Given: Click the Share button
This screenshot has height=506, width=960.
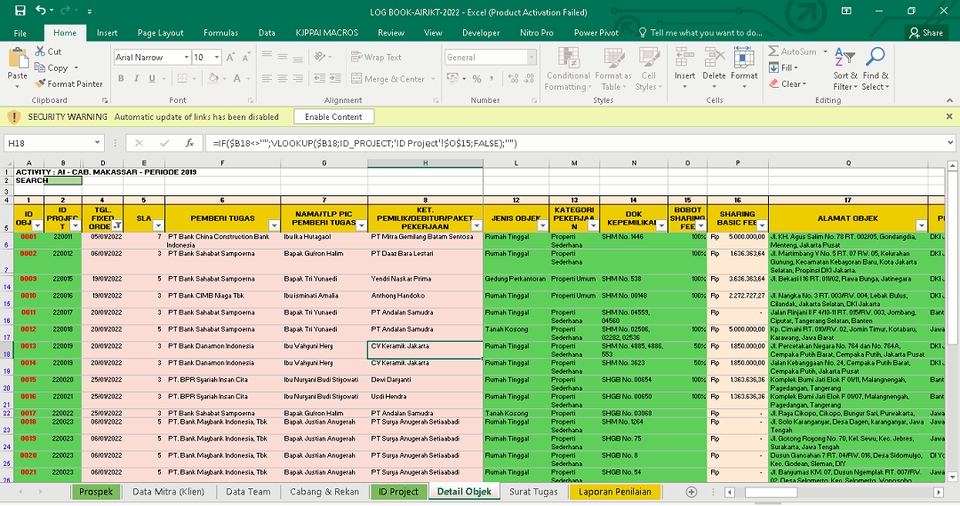Looking at the screenshot, I should [926, 32].
